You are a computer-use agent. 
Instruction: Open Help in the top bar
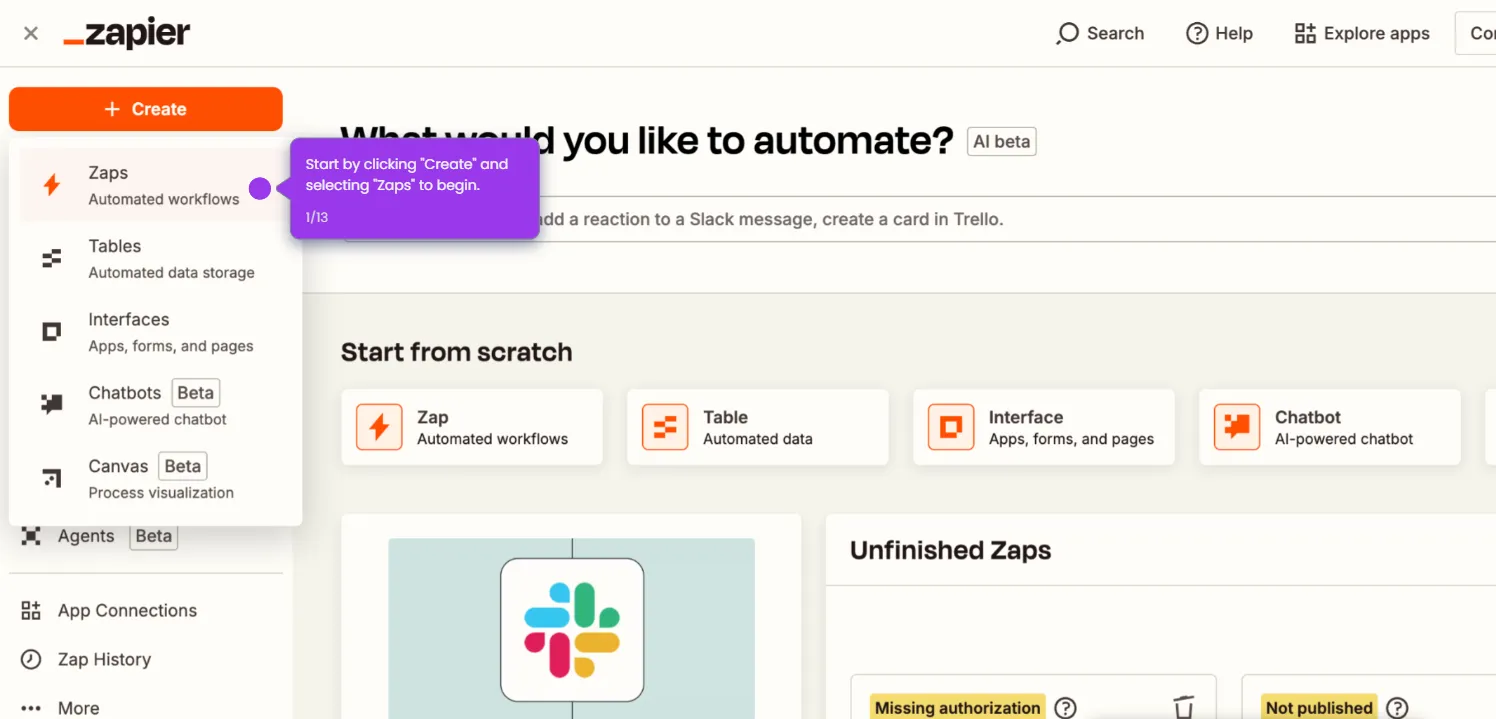coord(1219,34)
